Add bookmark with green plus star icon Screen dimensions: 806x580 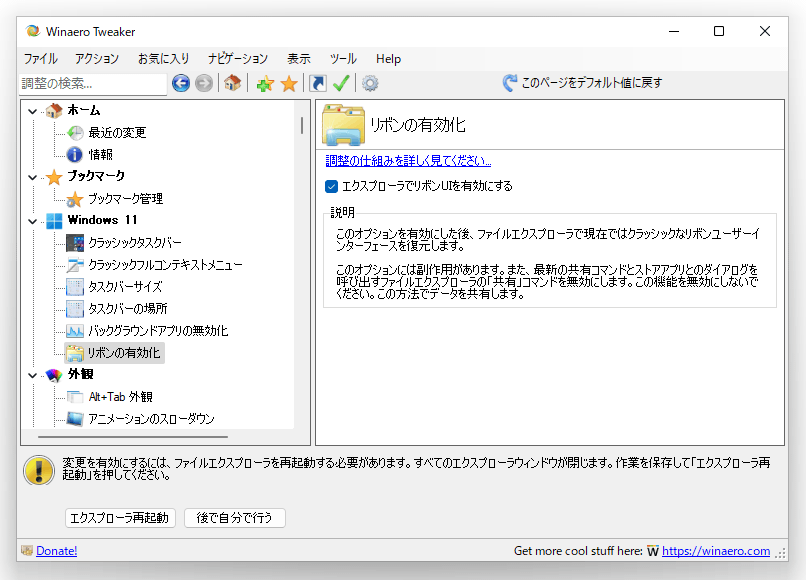coord(265,83)
